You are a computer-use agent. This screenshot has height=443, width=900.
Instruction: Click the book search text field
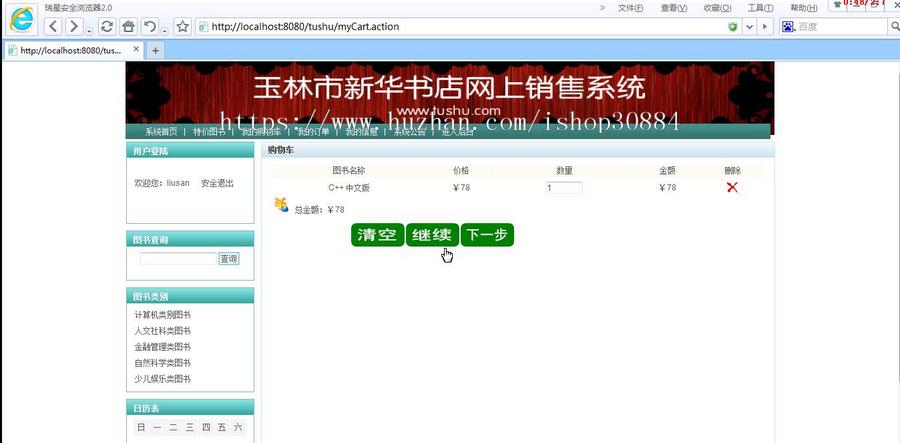(x=179, y=259)
